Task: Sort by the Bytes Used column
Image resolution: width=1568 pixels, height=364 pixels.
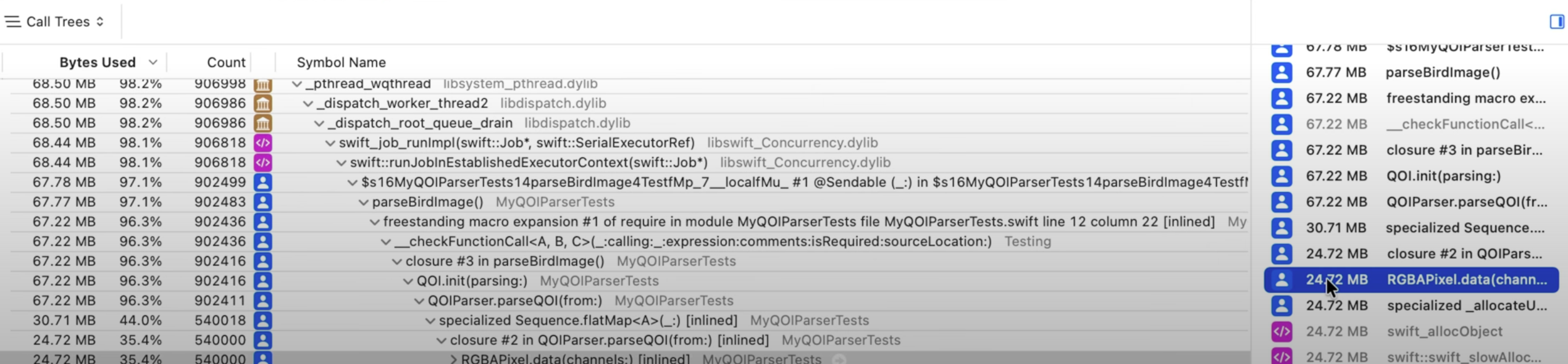Action: pyautogui.click(x=97, y=62)
